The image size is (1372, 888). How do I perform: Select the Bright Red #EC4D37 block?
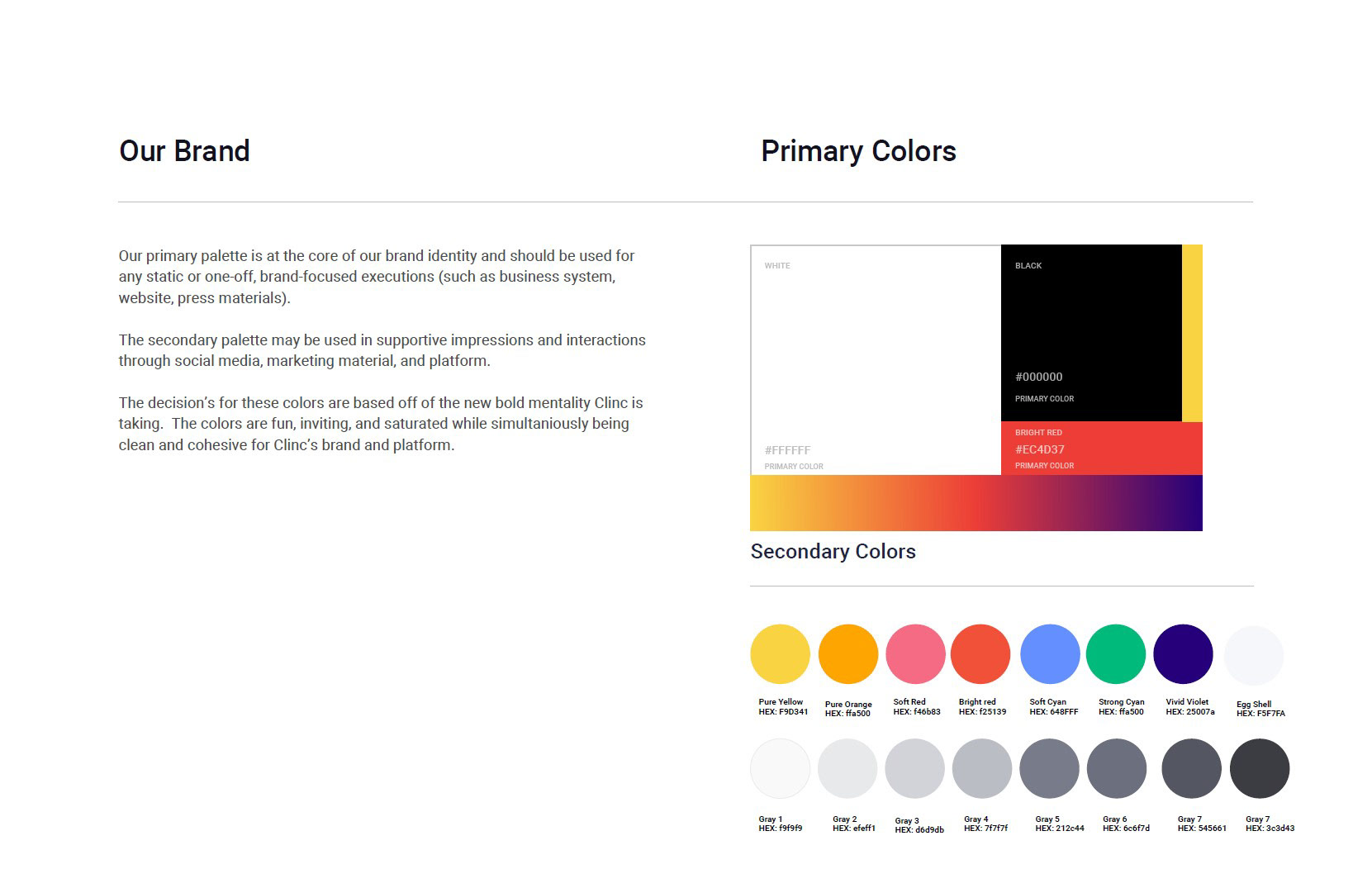coord(1102,449)
